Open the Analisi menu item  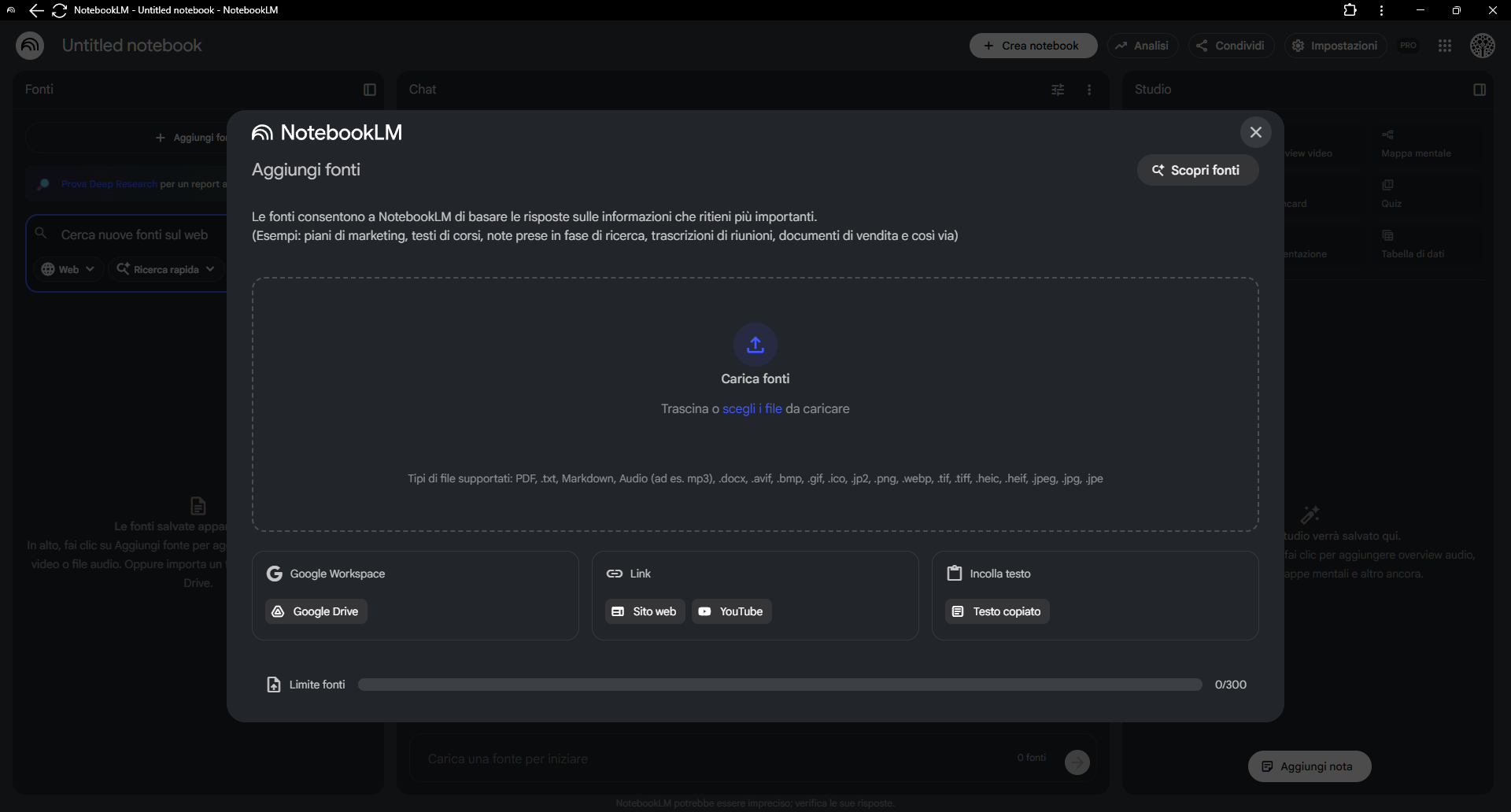(x=1142, y=46)
